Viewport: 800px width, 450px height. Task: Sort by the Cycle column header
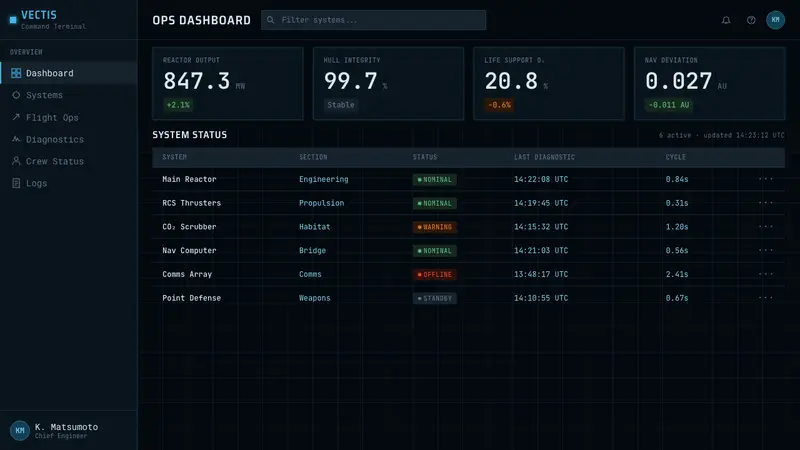tap(676, 157)
